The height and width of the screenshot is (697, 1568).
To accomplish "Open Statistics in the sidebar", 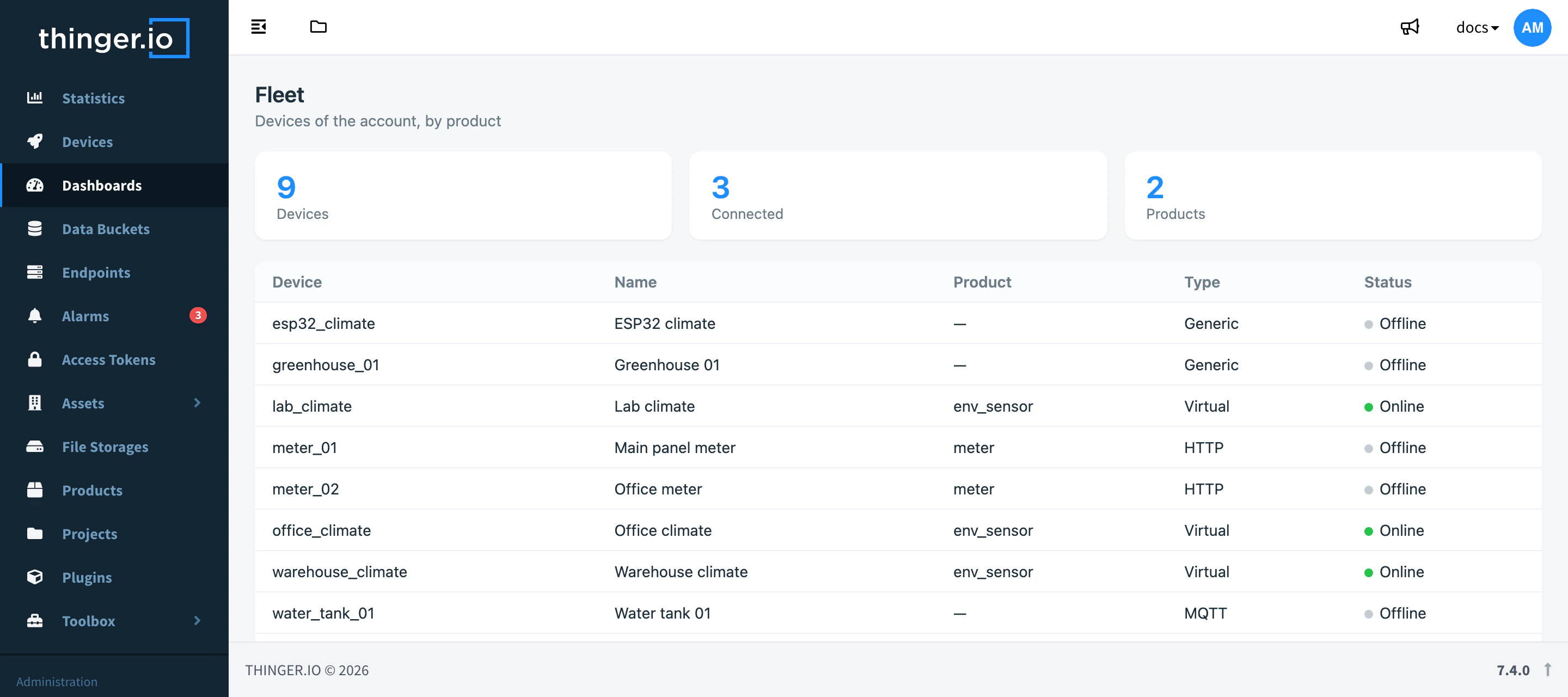I will pyautogui.click(x=114, y=98).
